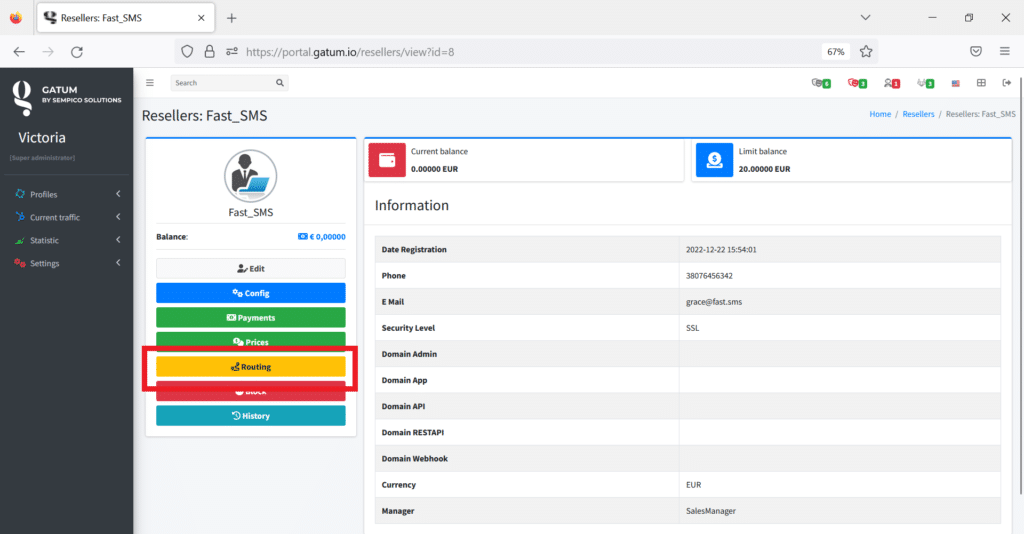Click the 67% zoom level indicator

pyautogui.click(x=835, y=52)
